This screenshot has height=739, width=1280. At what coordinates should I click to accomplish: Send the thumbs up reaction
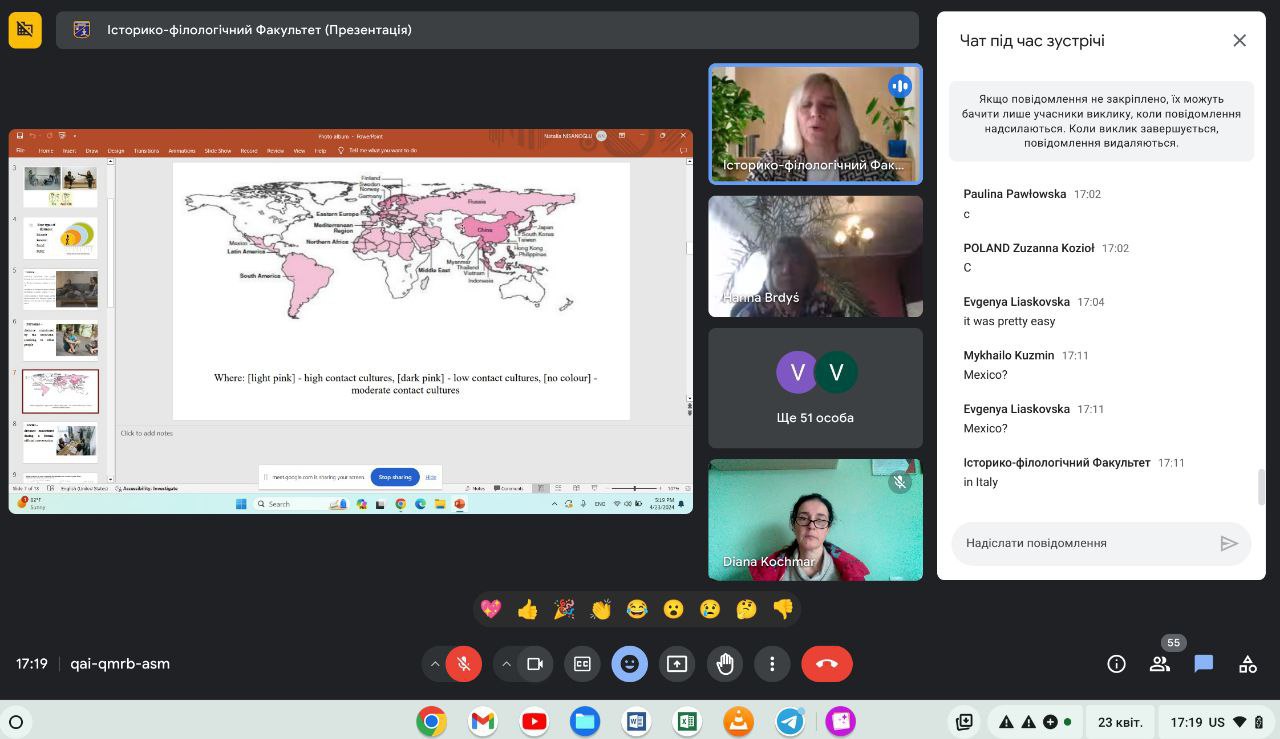(528, 609)
